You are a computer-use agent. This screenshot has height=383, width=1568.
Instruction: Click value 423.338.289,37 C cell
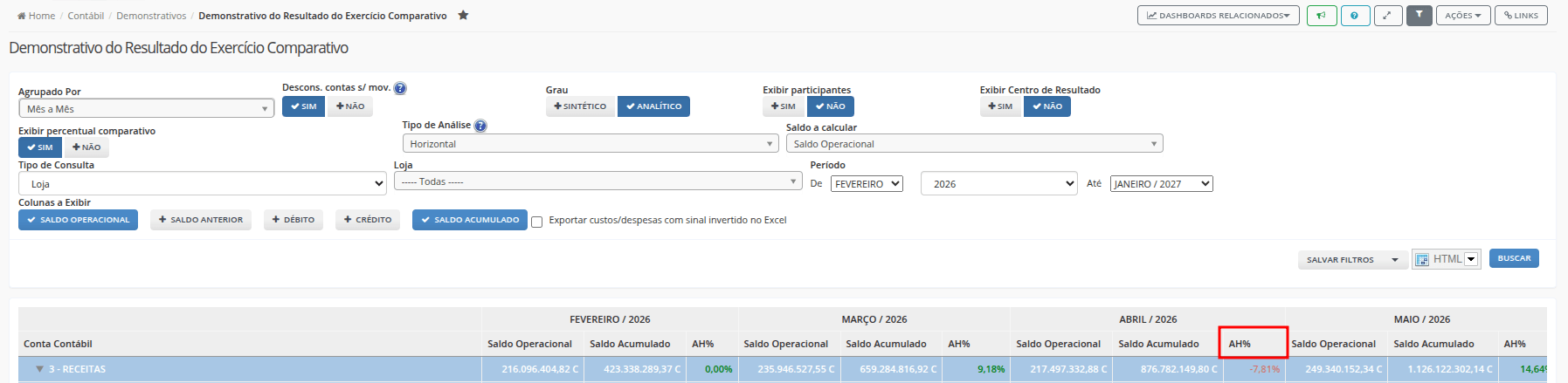pos(642,369)
